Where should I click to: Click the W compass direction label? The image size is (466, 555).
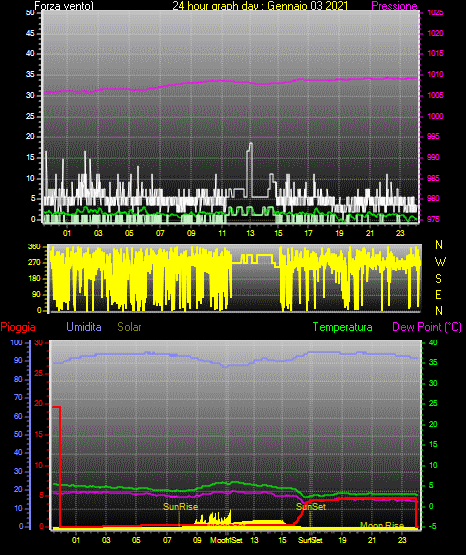pyautogui.click(x=440, y=262)
